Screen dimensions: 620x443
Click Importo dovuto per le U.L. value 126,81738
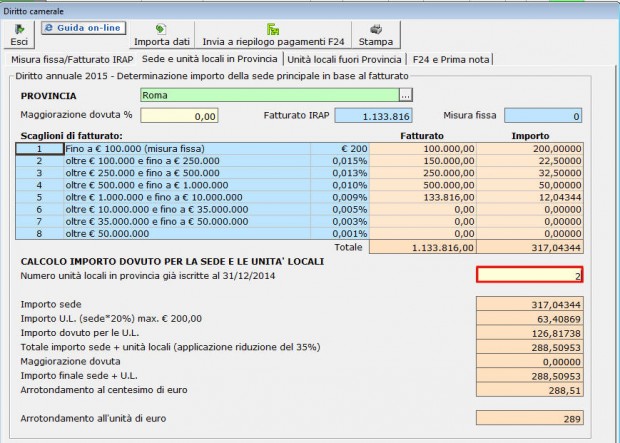click(x=530, y=333)
